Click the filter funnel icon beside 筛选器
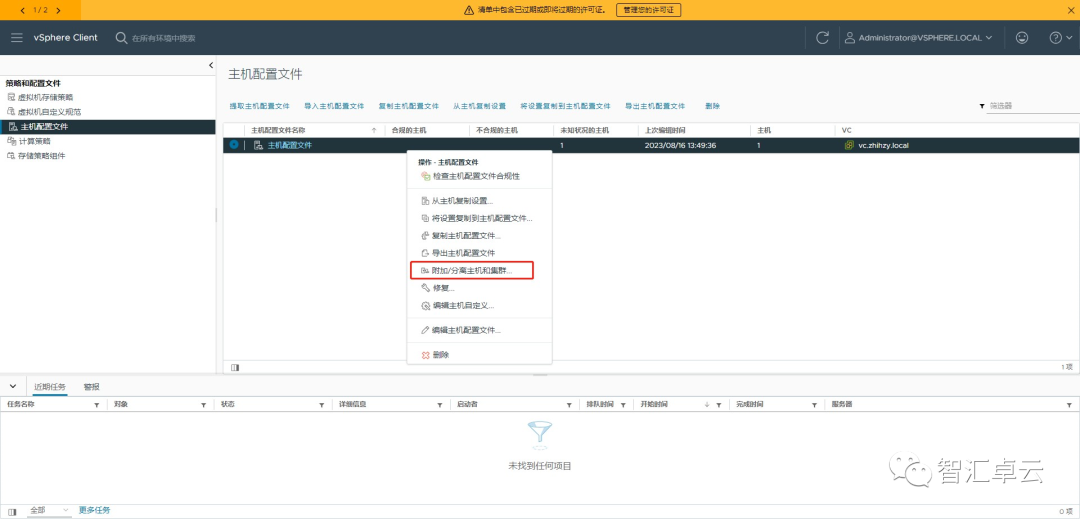 [x=982, y=107]
